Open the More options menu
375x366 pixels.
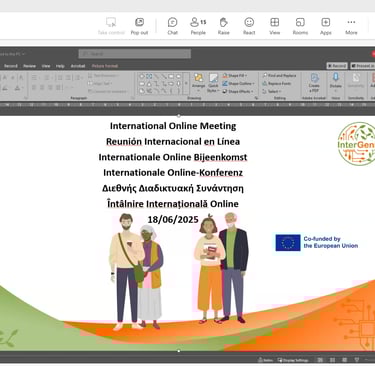click(x=351, y=26)
